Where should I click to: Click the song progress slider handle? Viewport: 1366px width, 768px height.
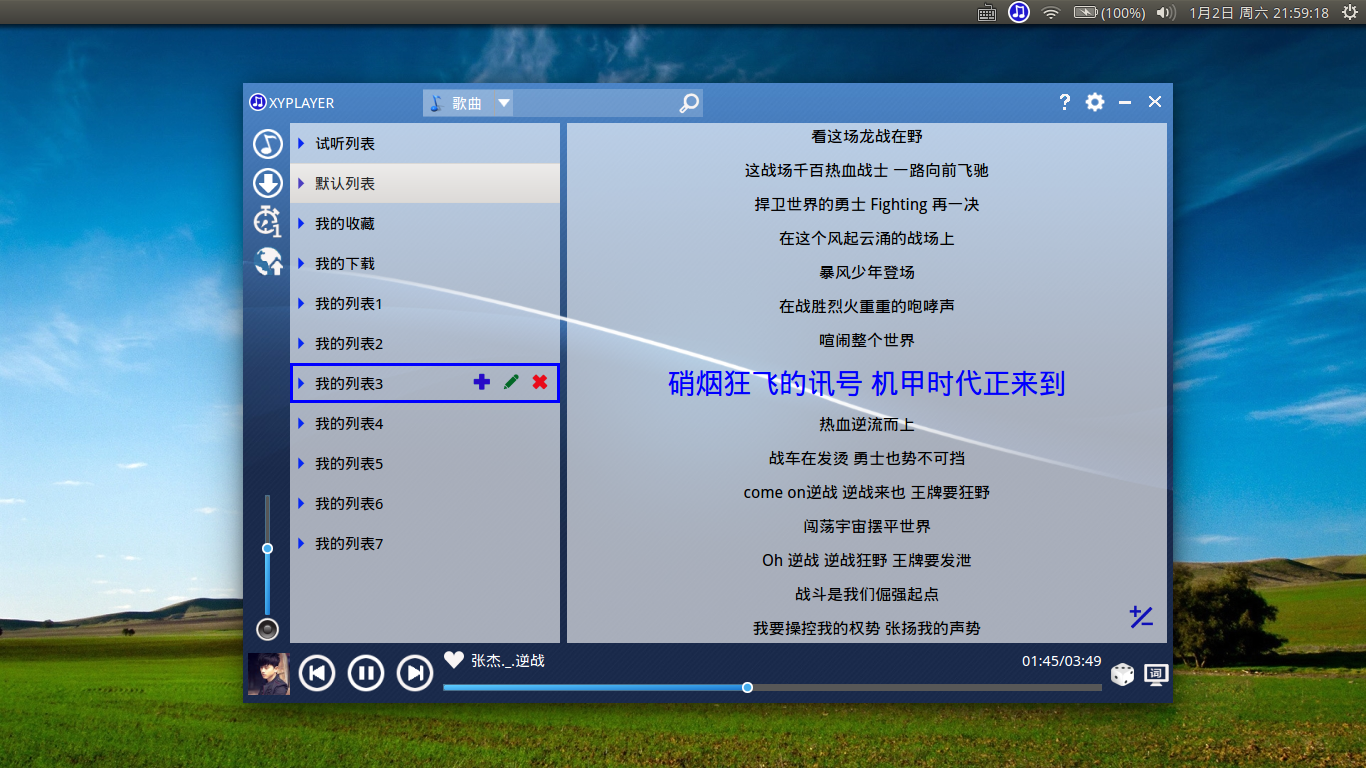747,687
